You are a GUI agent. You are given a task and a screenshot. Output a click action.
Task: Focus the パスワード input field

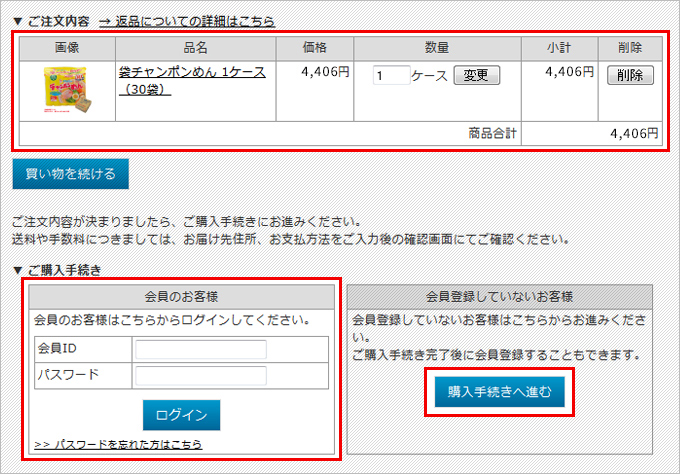pyautogui.click(x=201, y=376)
